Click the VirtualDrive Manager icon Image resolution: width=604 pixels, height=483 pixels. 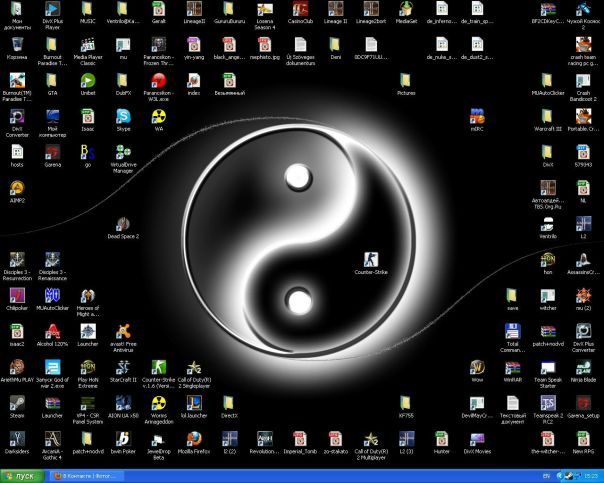(x=122, y=153)
